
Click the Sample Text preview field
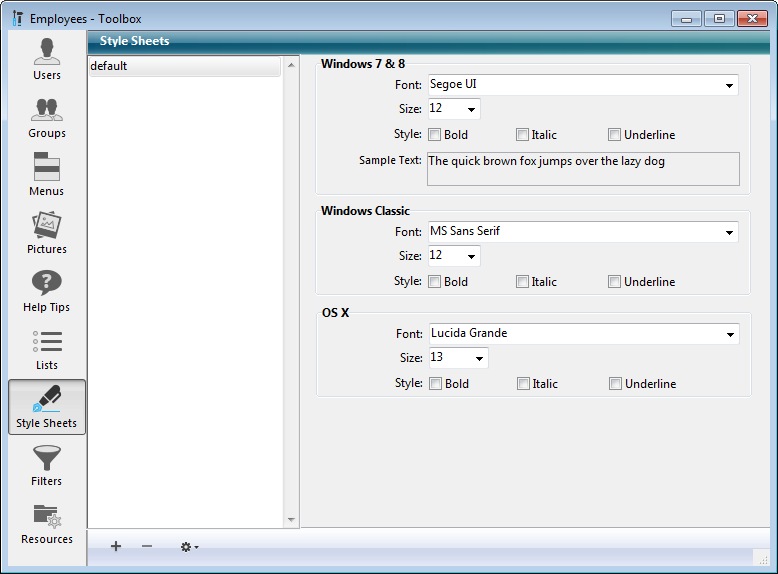(x=583, y=169)
